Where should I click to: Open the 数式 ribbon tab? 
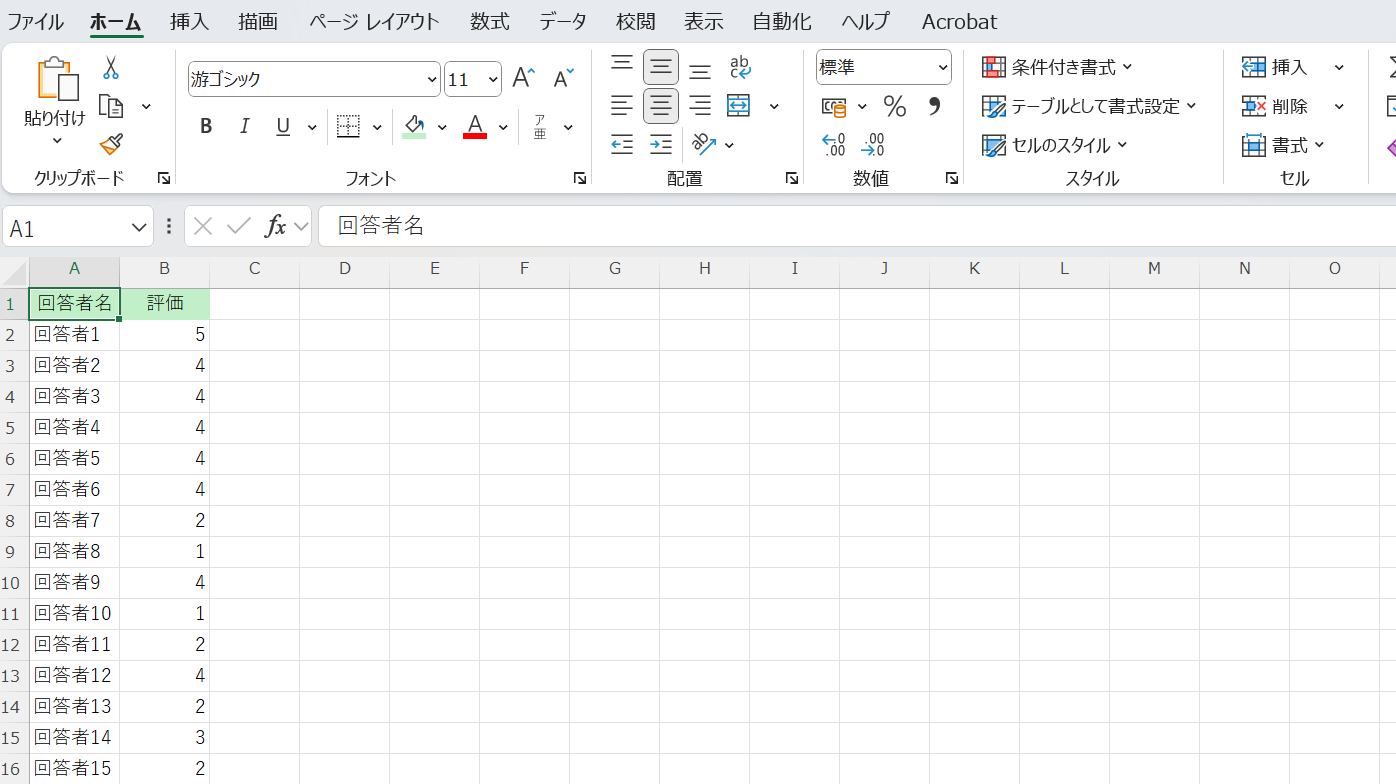(489, 22)
